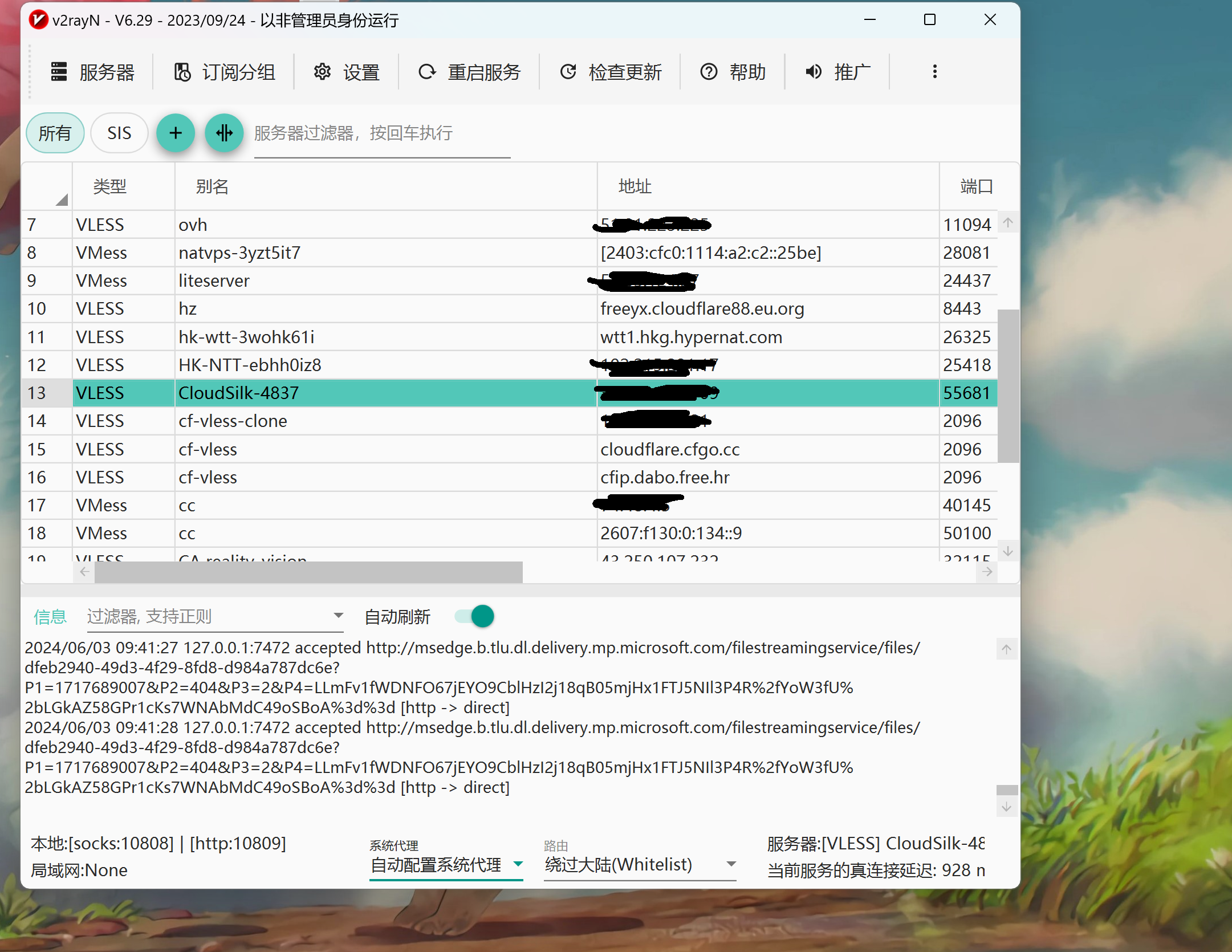This screenshot has width=1232, height=952.
Task: Click port 40145 cell
Action: point(967,505)
